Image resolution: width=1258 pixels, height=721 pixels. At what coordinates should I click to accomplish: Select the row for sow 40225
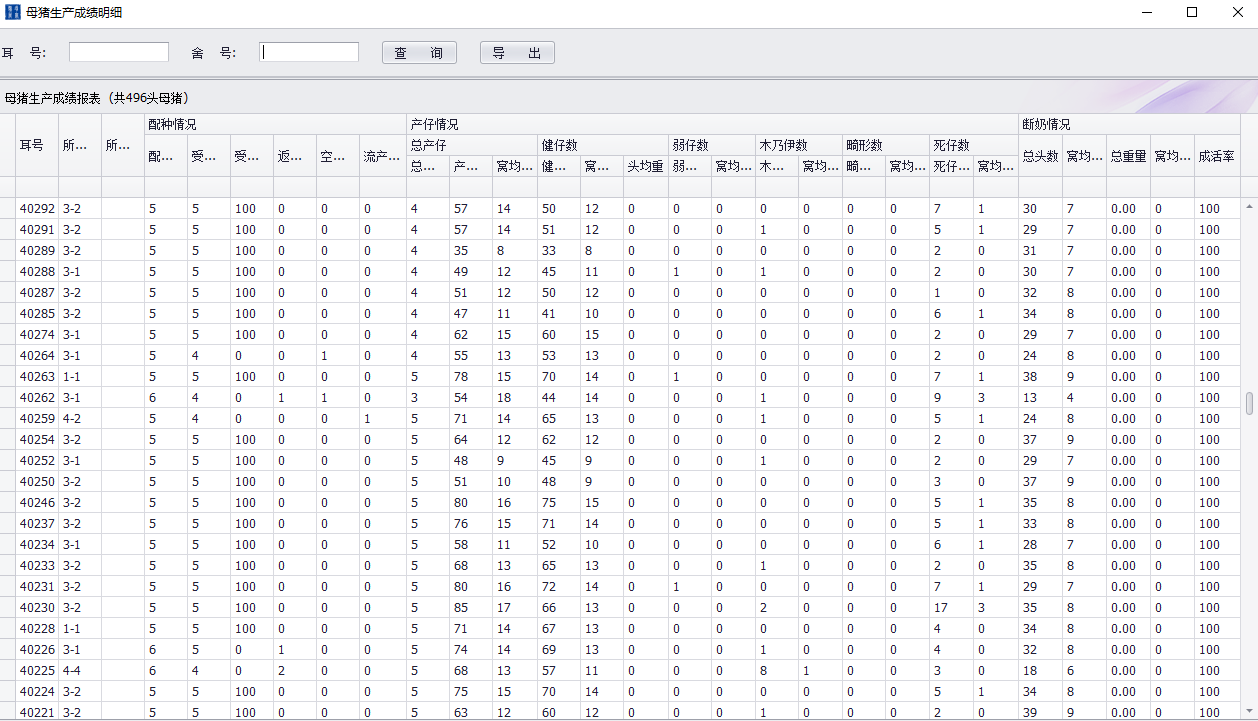pos(37,671)
